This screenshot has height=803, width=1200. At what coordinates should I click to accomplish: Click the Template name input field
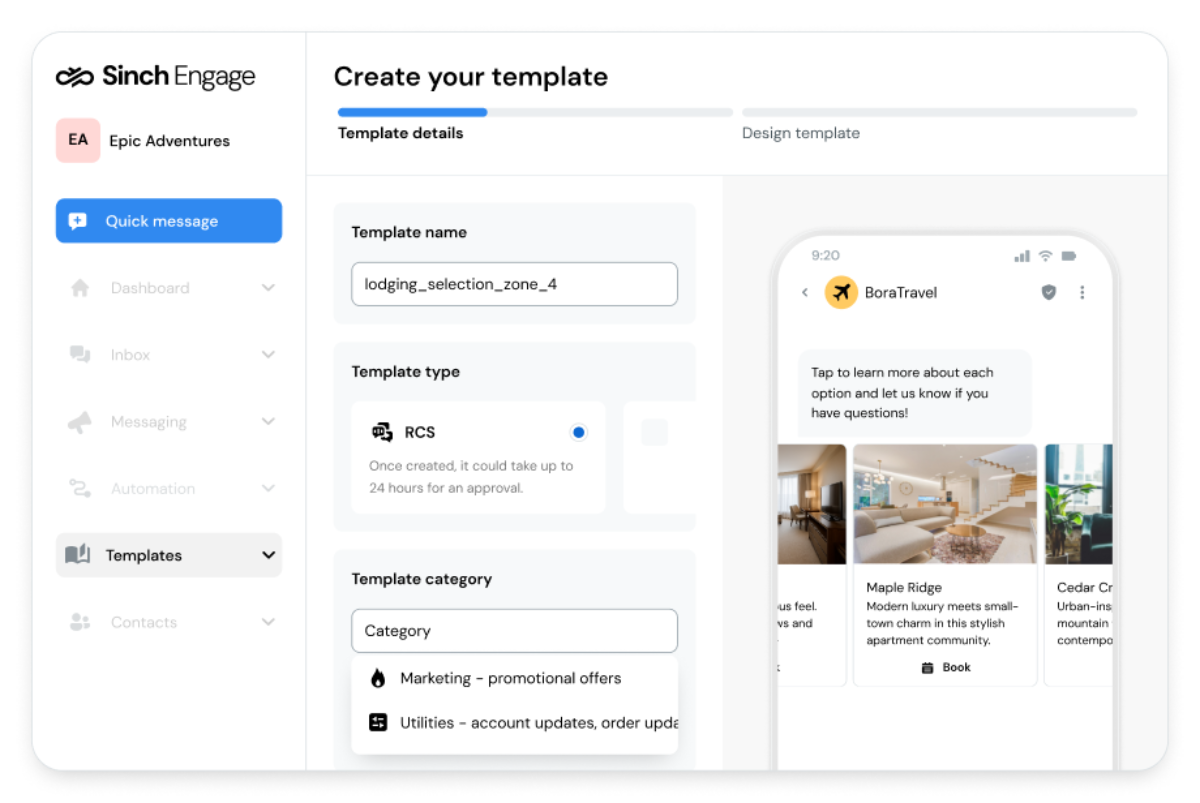[x=514, y=284]
